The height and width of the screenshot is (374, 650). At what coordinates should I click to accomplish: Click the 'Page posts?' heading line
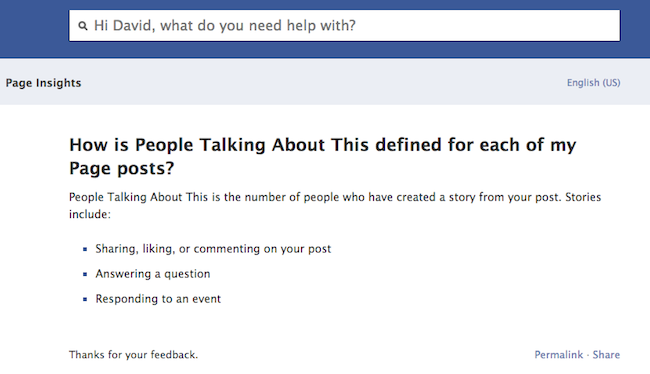tap(121, 168)
